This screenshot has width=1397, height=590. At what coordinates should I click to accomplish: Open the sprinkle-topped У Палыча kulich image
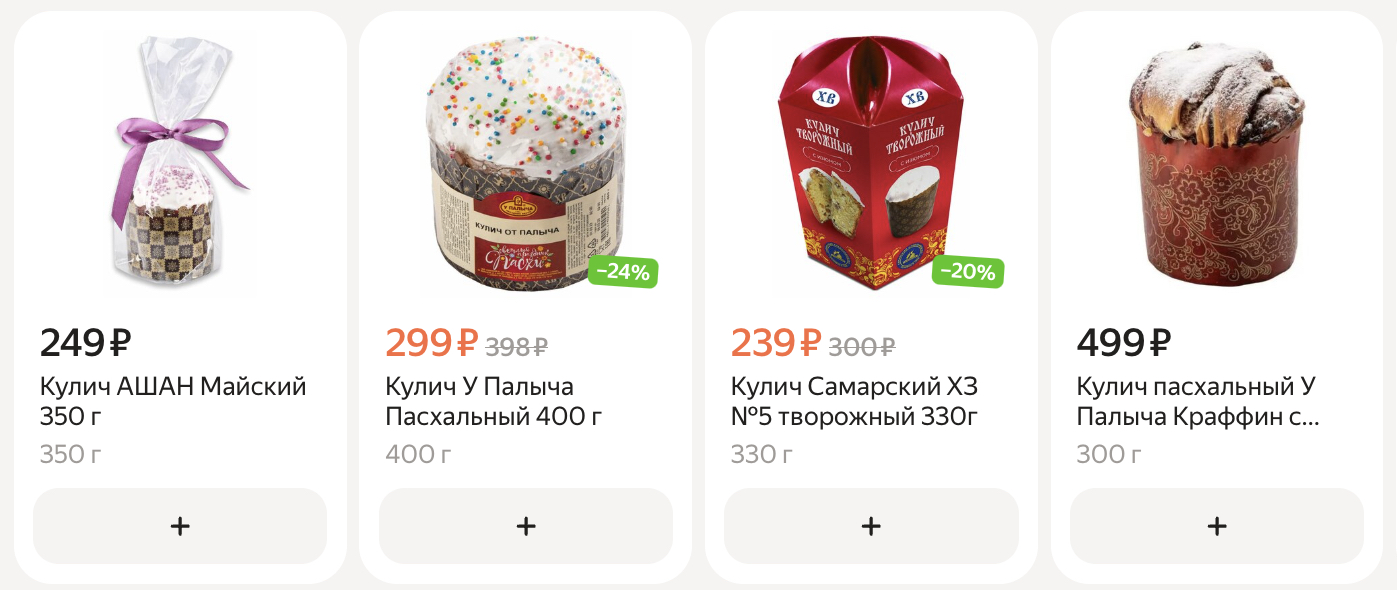(526, 163)
